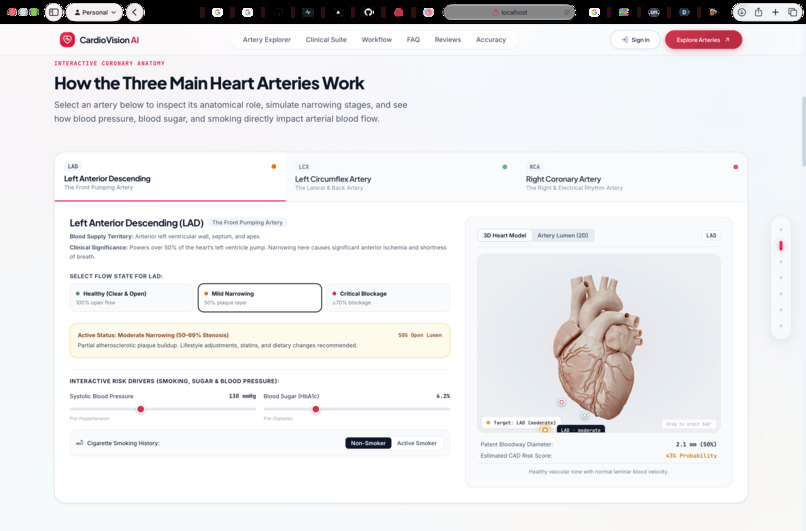Open the pink round pinned tab
Viewport: 806px width, 531px height.
coord(428,12)
